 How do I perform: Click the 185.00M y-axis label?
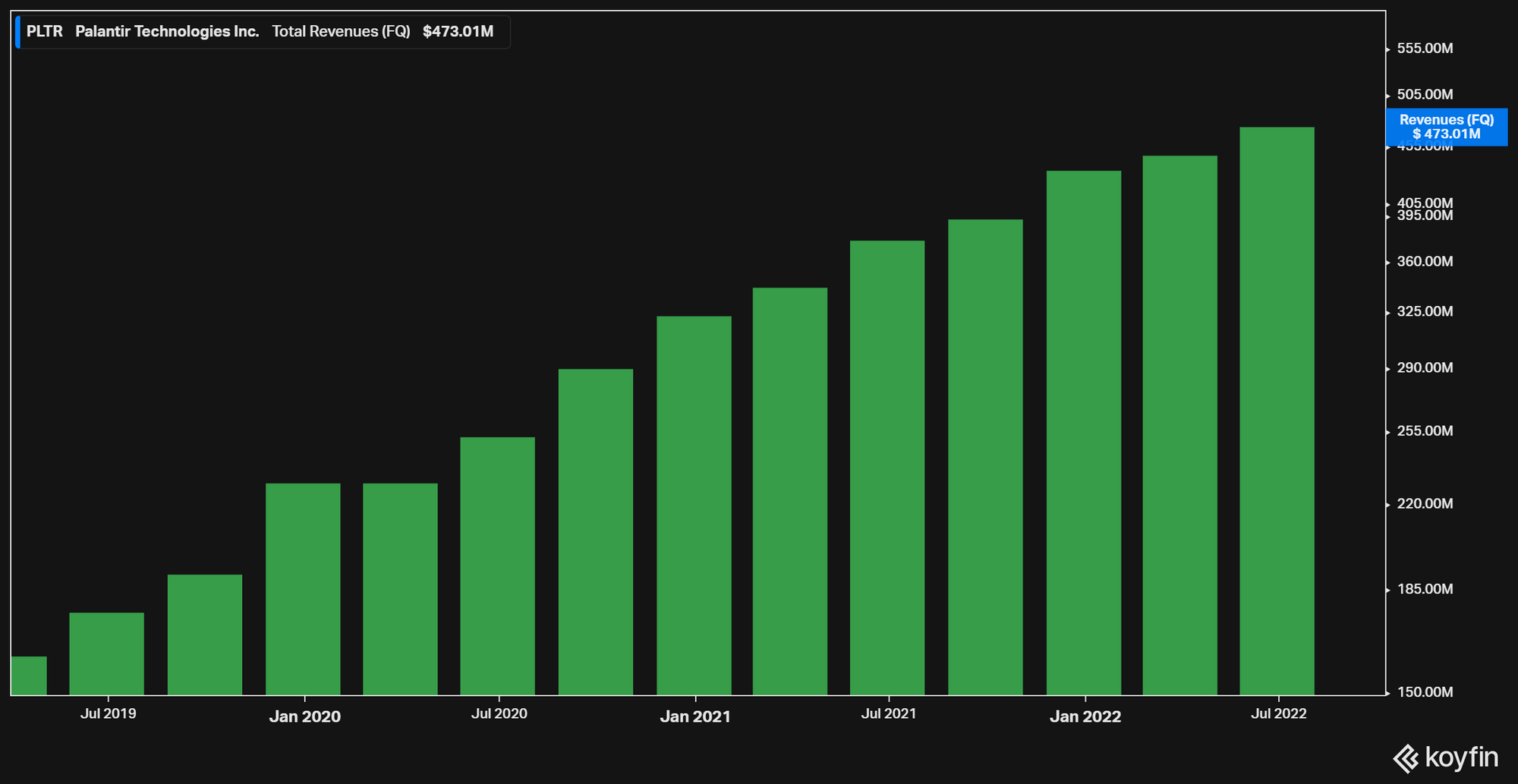[1425, 589]
